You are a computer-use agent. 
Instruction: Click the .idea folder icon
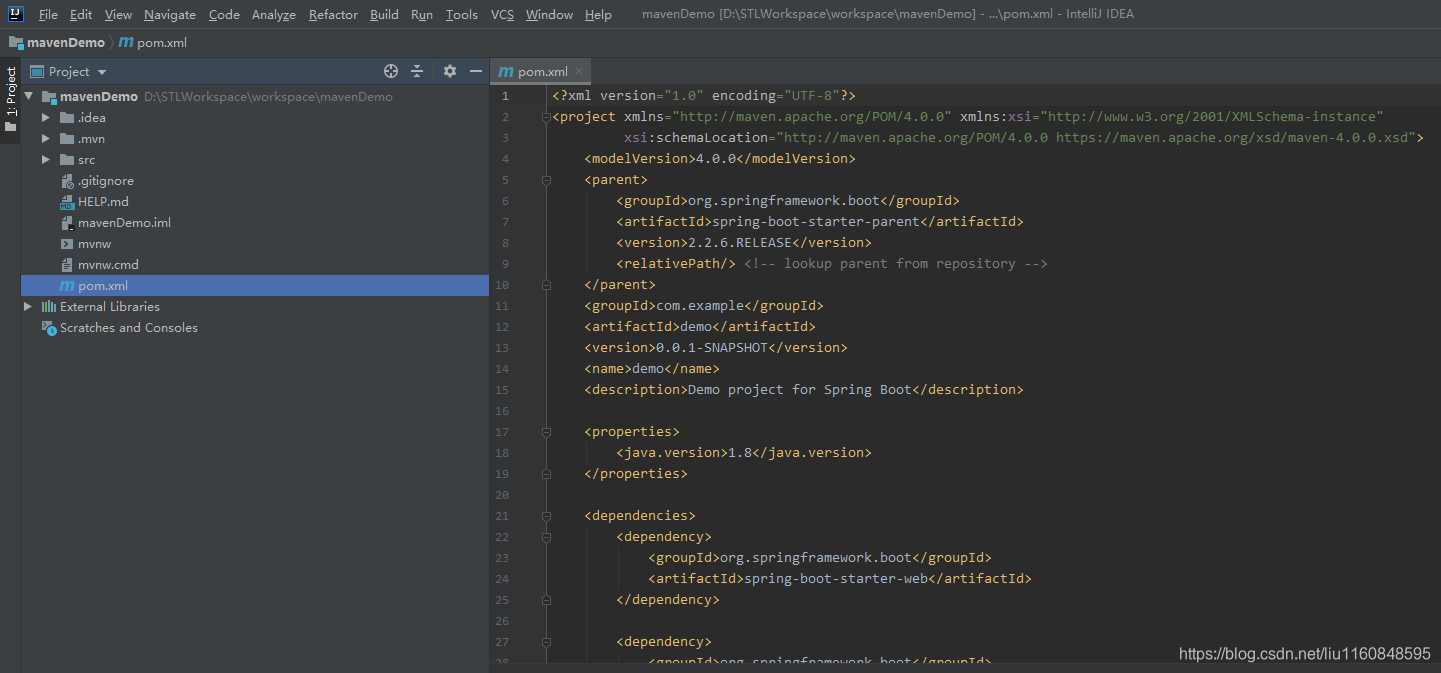click(67, 118)
